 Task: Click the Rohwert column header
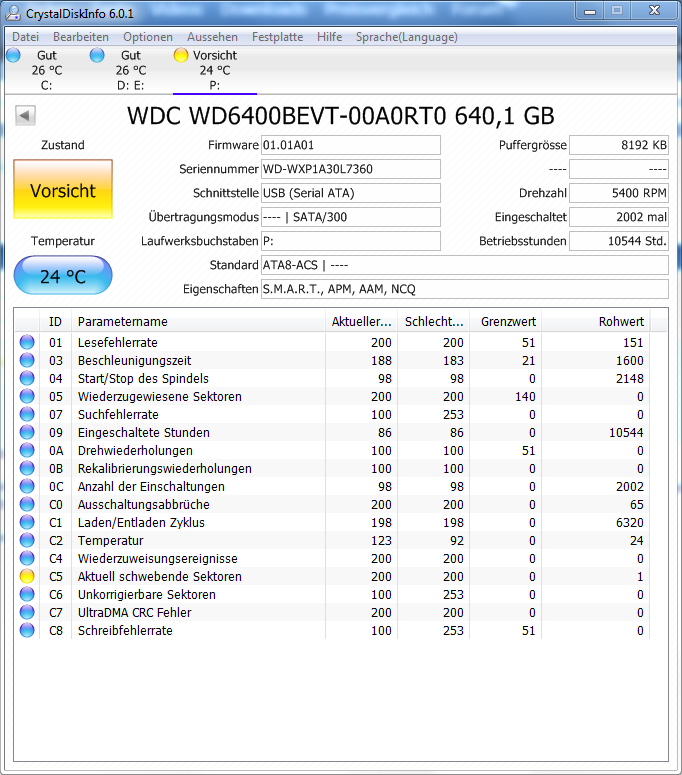(596, 322)
